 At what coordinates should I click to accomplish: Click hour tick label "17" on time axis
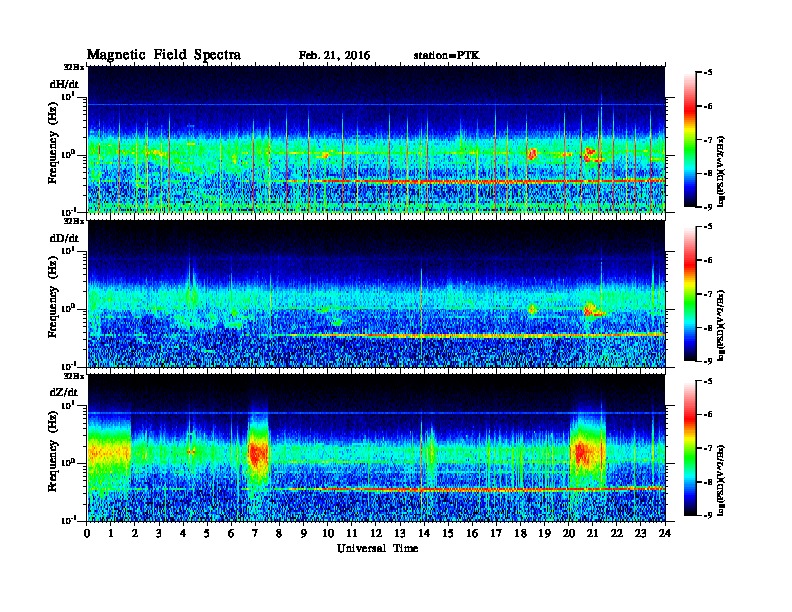click(x=496, y=533)
